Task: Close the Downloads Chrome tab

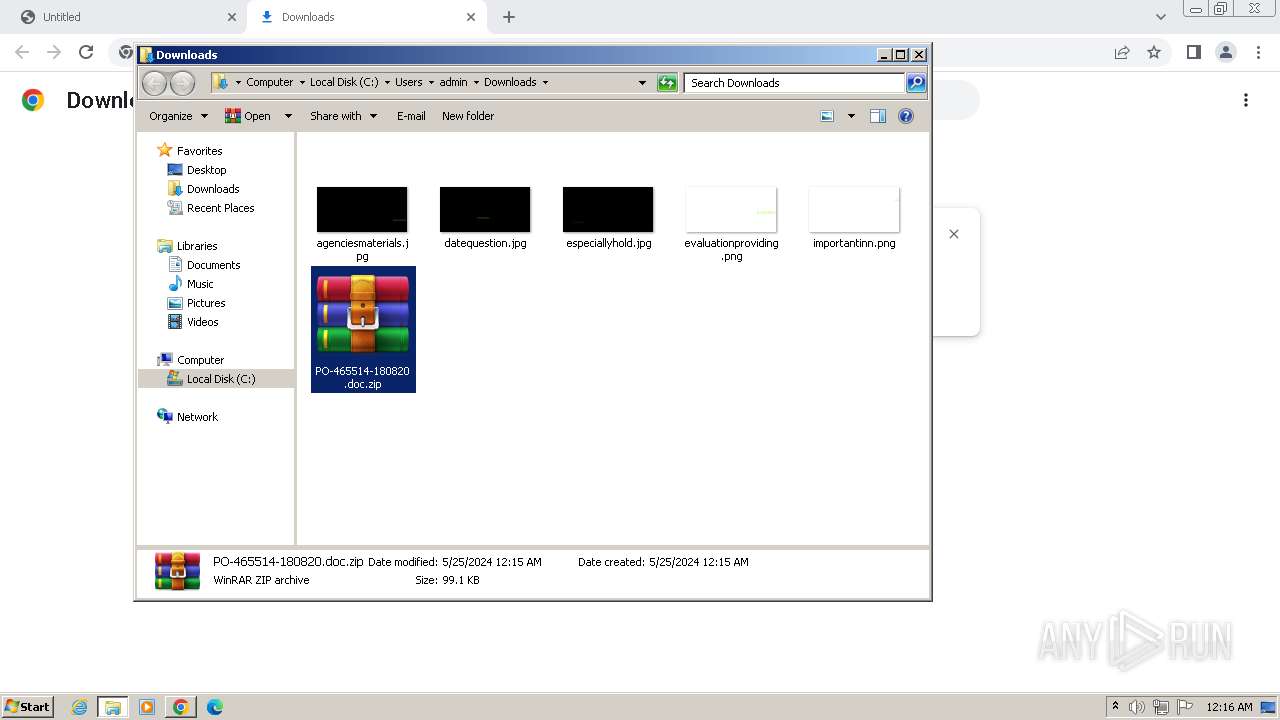Action: pos(471,17)
